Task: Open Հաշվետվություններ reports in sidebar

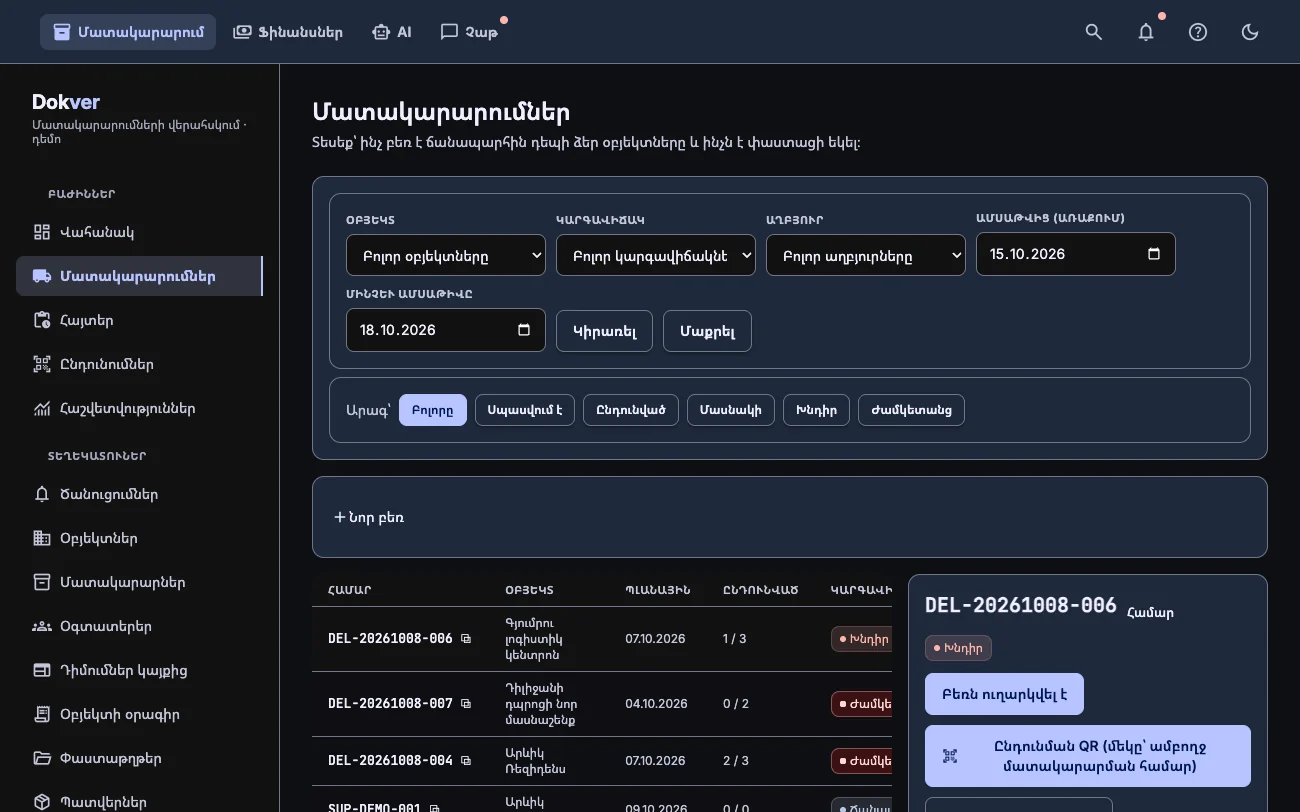Action: point(139,408)
